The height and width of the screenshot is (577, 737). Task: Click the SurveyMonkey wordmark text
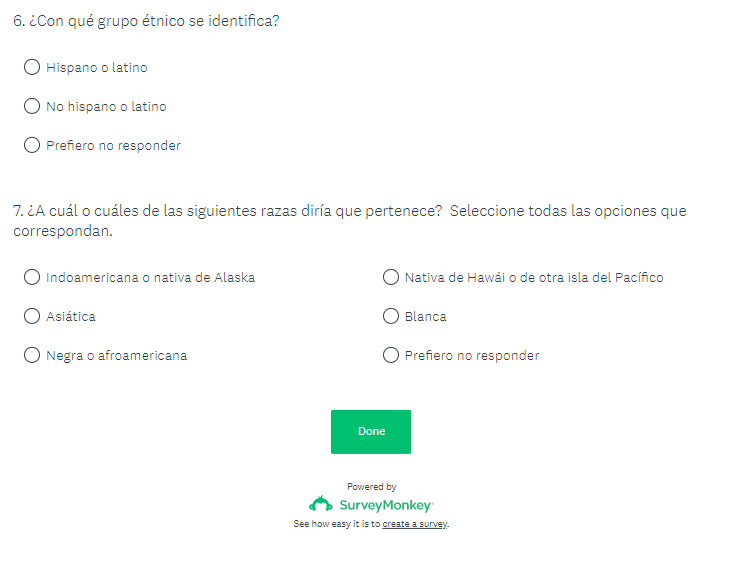pos(386,505)
